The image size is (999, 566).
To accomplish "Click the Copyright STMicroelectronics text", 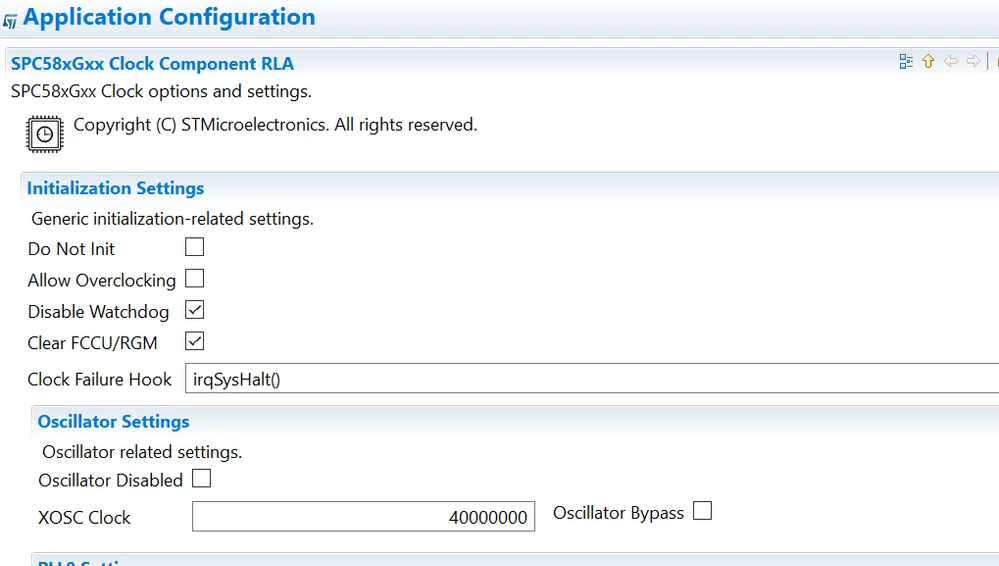I will 275,124.
